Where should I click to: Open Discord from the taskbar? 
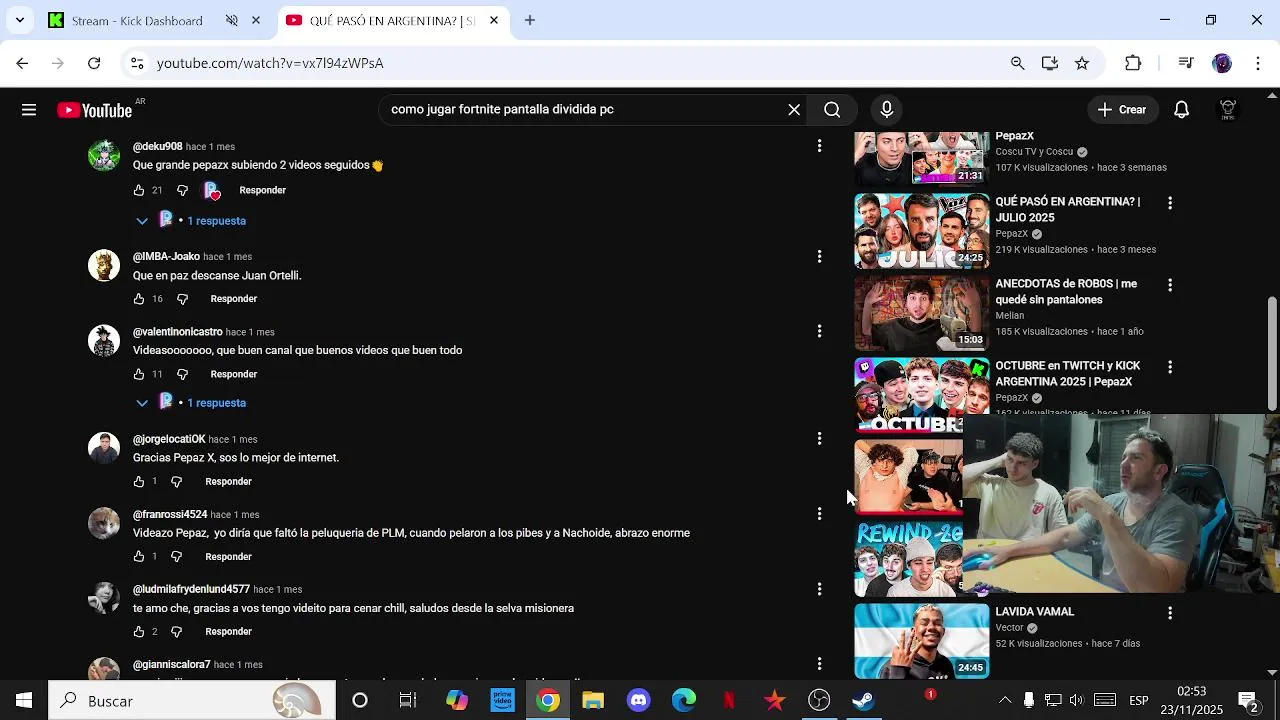[638, 701]
